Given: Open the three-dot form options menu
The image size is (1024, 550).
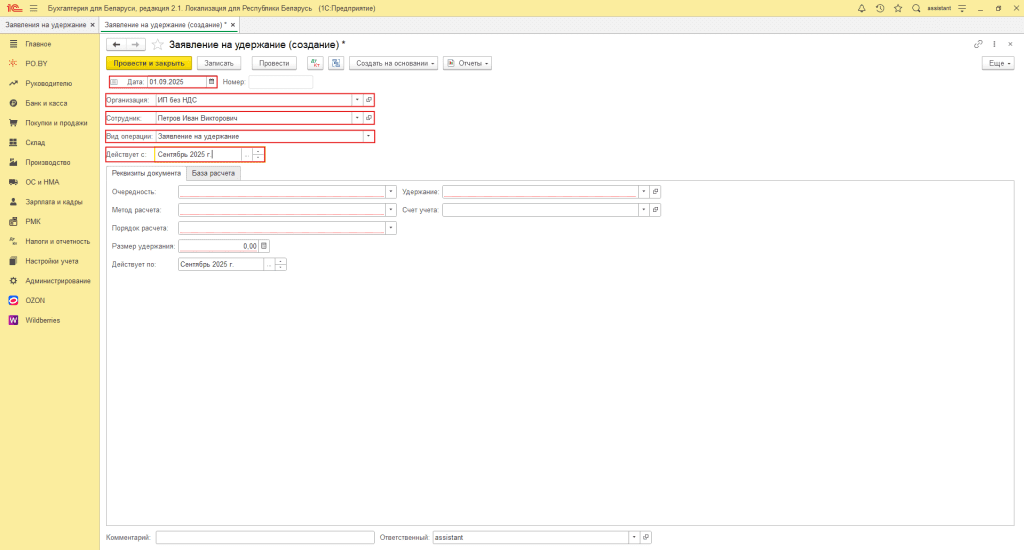Looking at the screenshot, I should click(x=994, y=44).
